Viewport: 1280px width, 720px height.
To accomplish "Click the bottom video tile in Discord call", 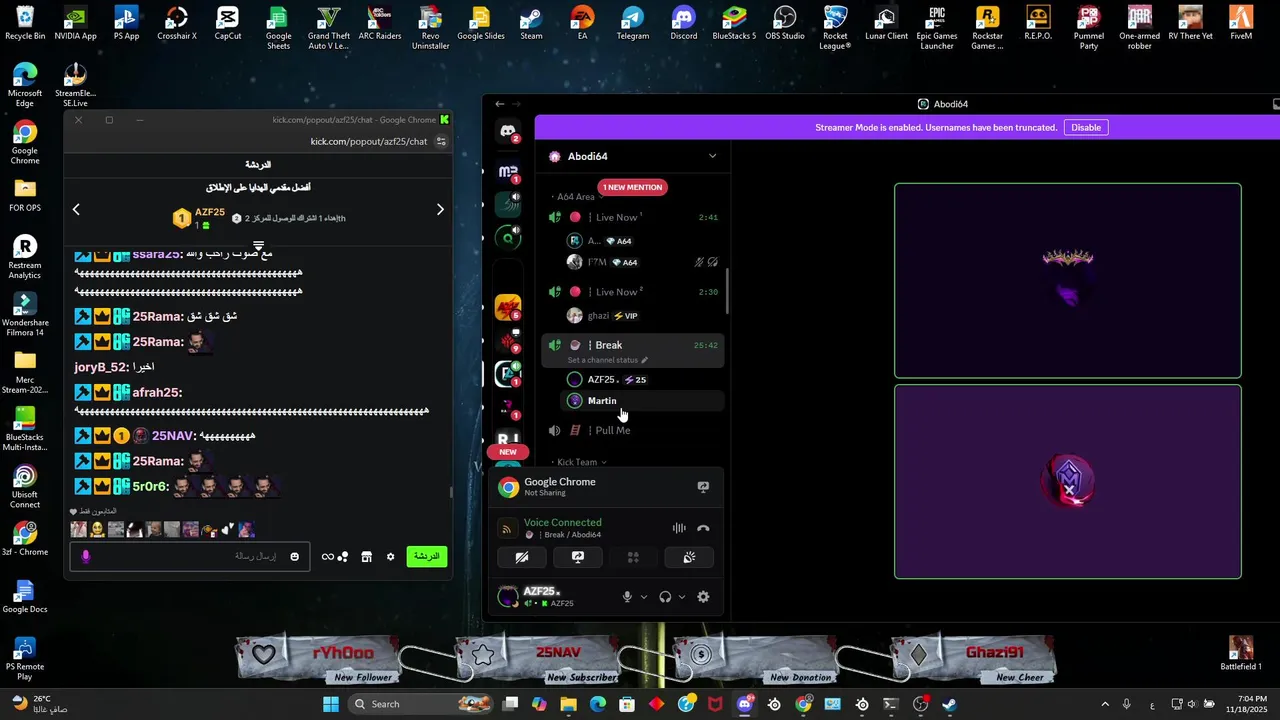I will point(1068,482).
